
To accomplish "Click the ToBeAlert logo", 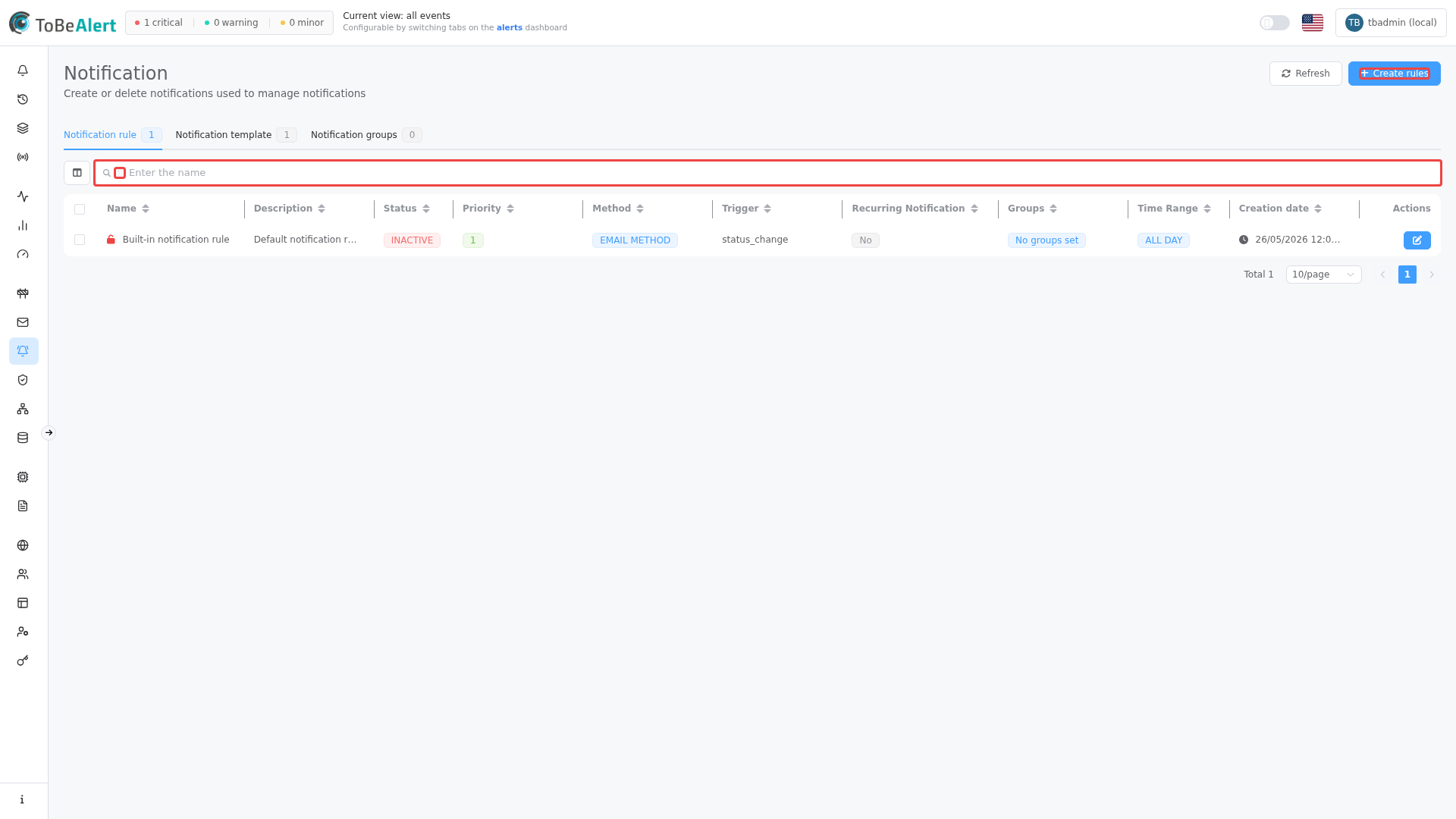I will pos(62,24).
